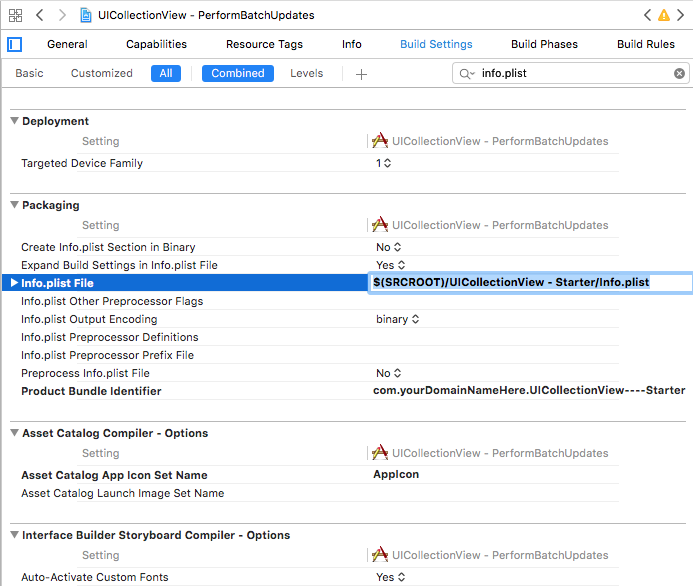Click the Info.plist File path text field
Viewport: 693px width, 586px height.
530,282
